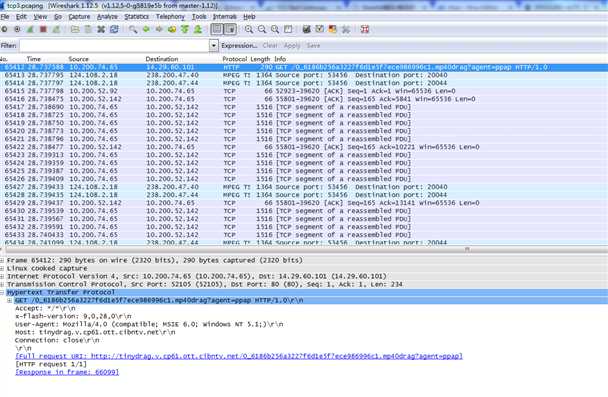
Task: Zoom in the packet text
Action: (x=249, y=29)
